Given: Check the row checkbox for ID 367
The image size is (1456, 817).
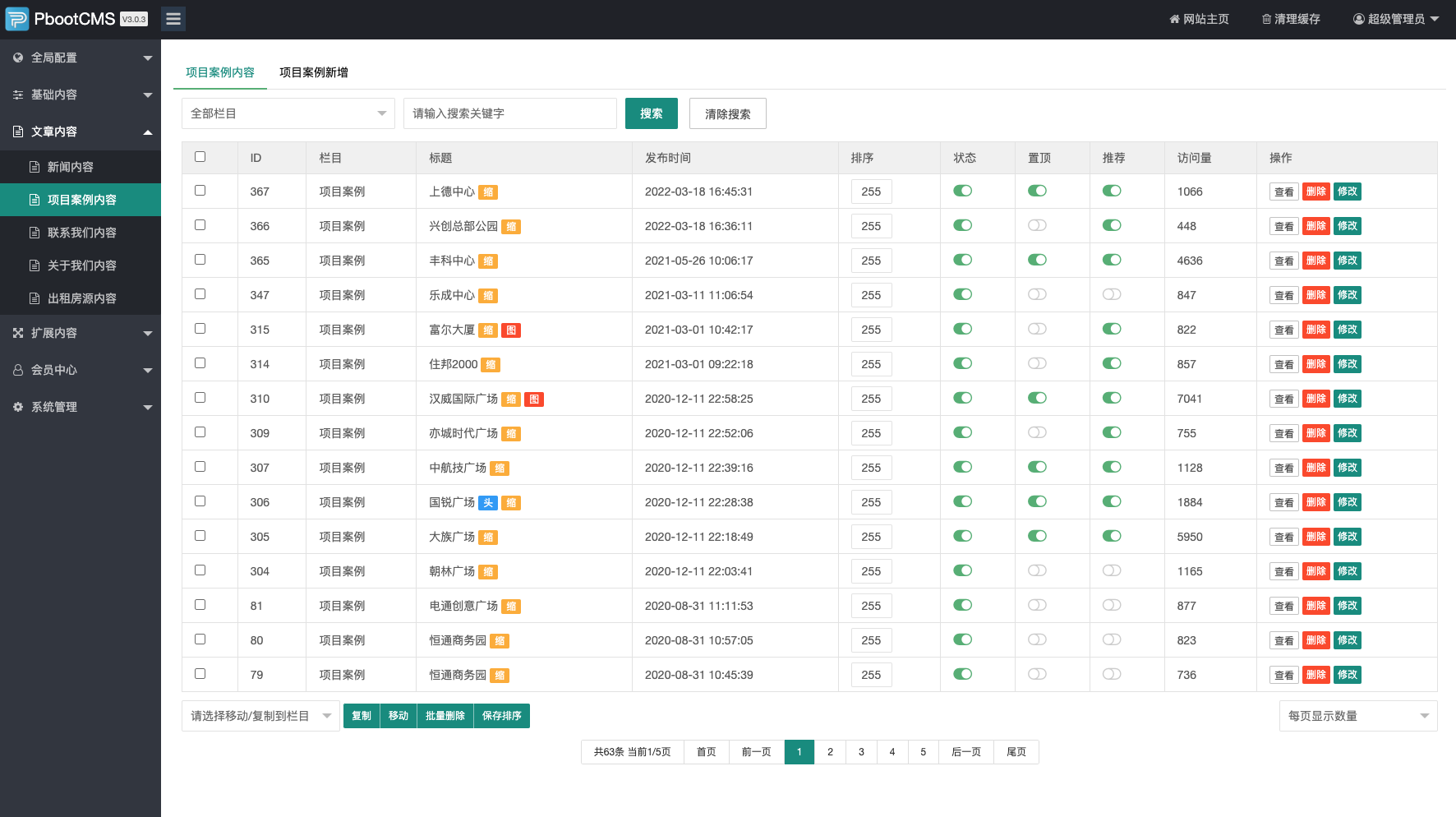Looking at the screenshot, I should (x=200, y=191).
